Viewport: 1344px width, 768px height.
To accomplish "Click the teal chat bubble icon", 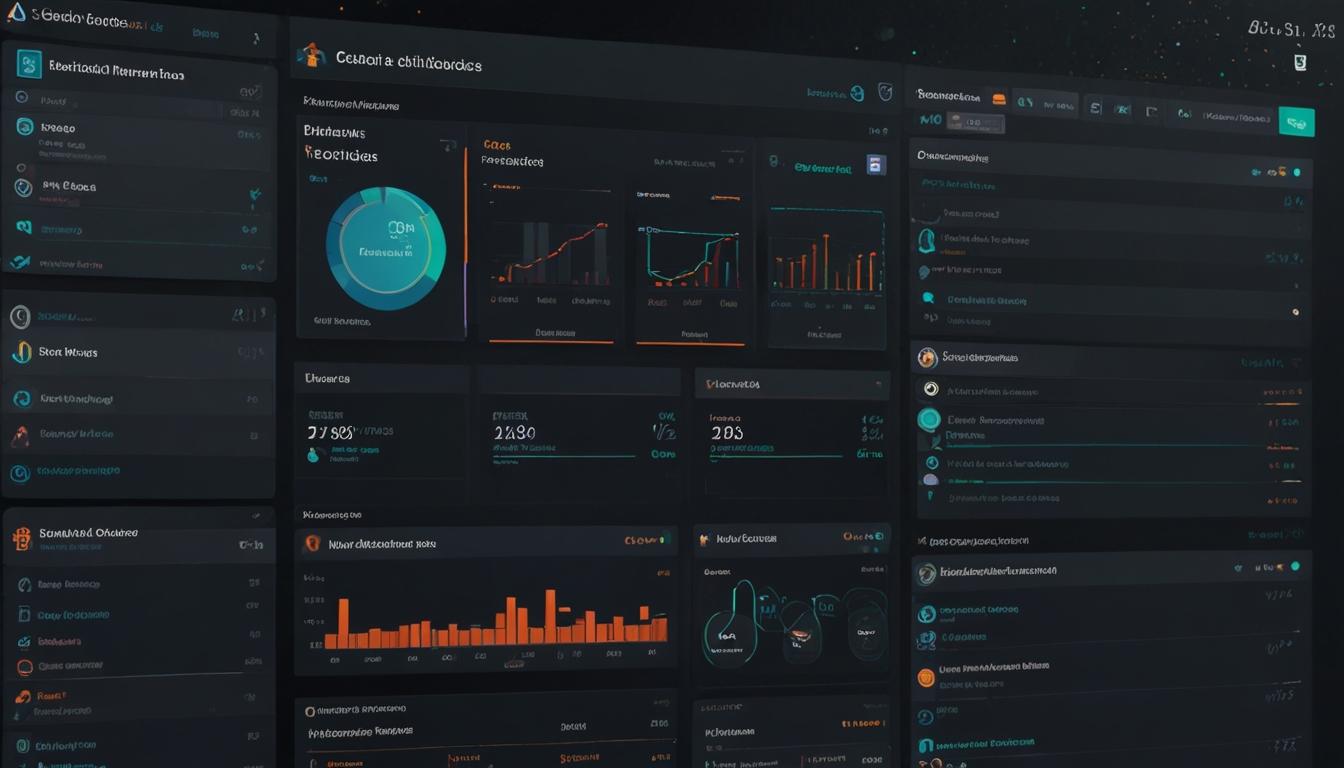I will coord(928,298).
